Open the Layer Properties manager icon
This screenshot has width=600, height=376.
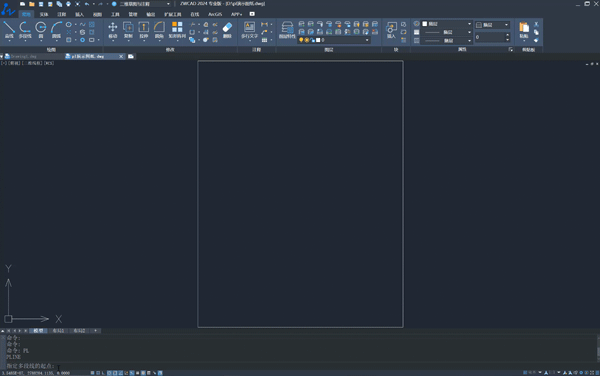click(x=287, y=30)
